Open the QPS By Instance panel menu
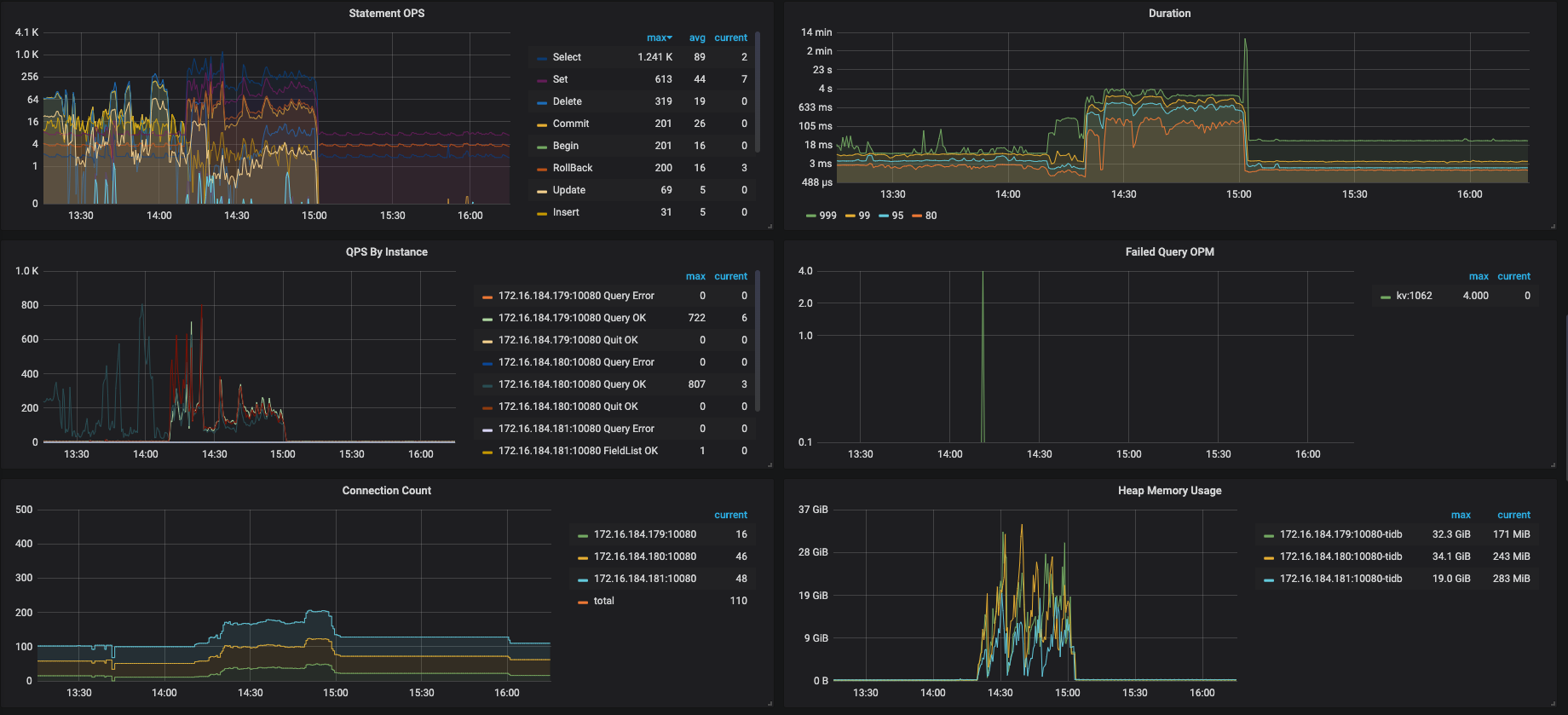Viewport: 1568px width, 715px height. (x=386, y=252)
